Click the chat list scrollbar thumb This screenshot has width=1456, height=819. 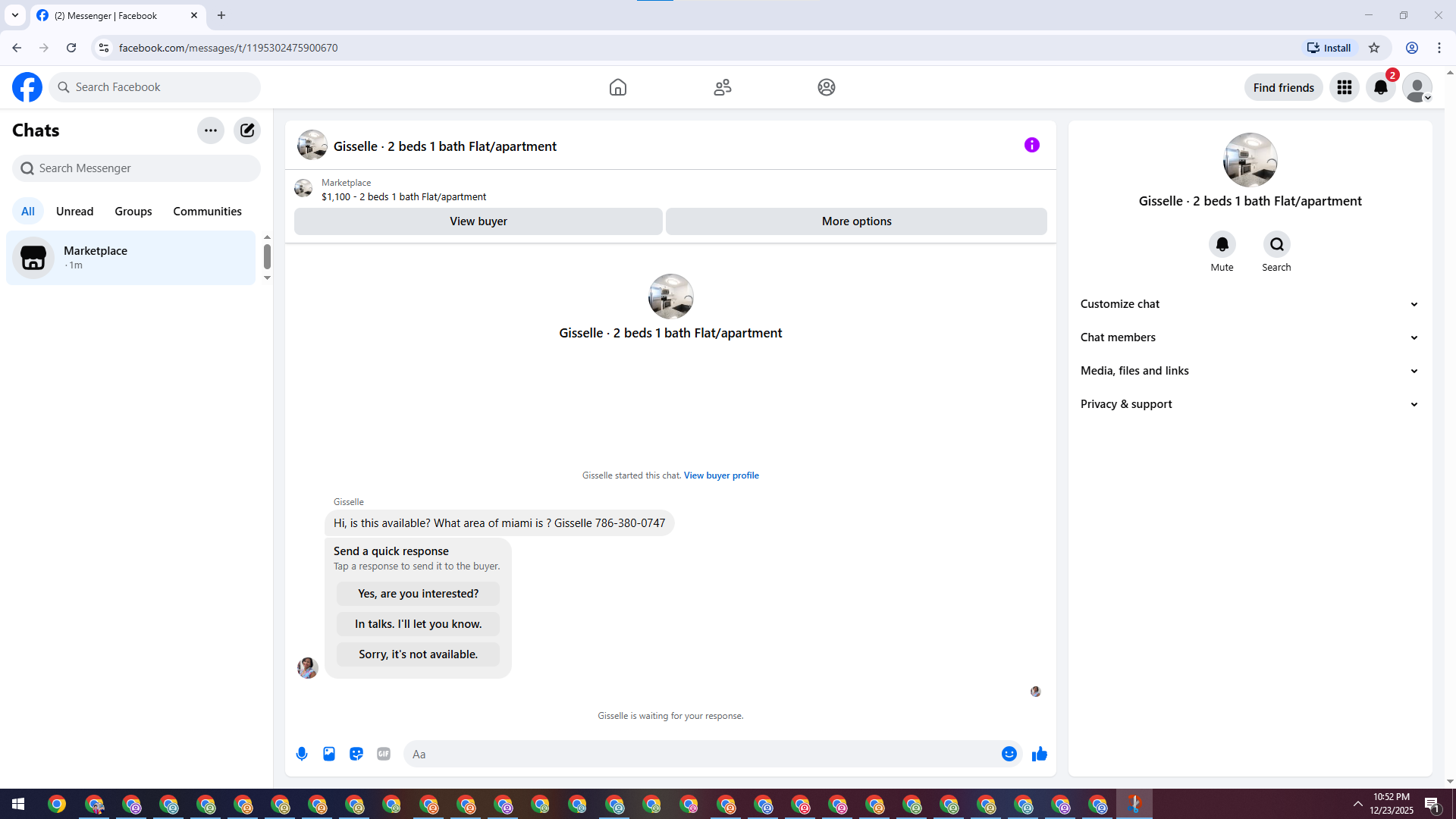(267, 257)
